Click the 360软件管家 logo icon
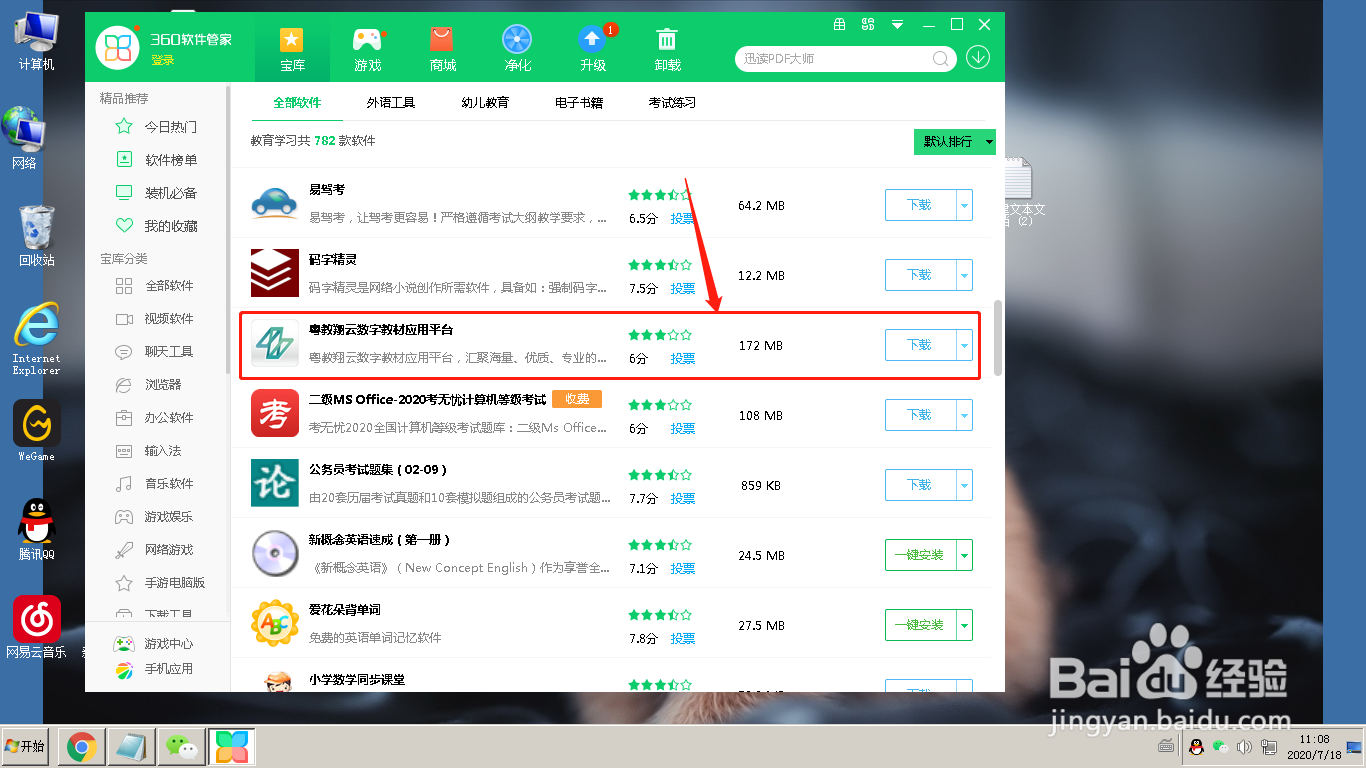 click(119, 47)
